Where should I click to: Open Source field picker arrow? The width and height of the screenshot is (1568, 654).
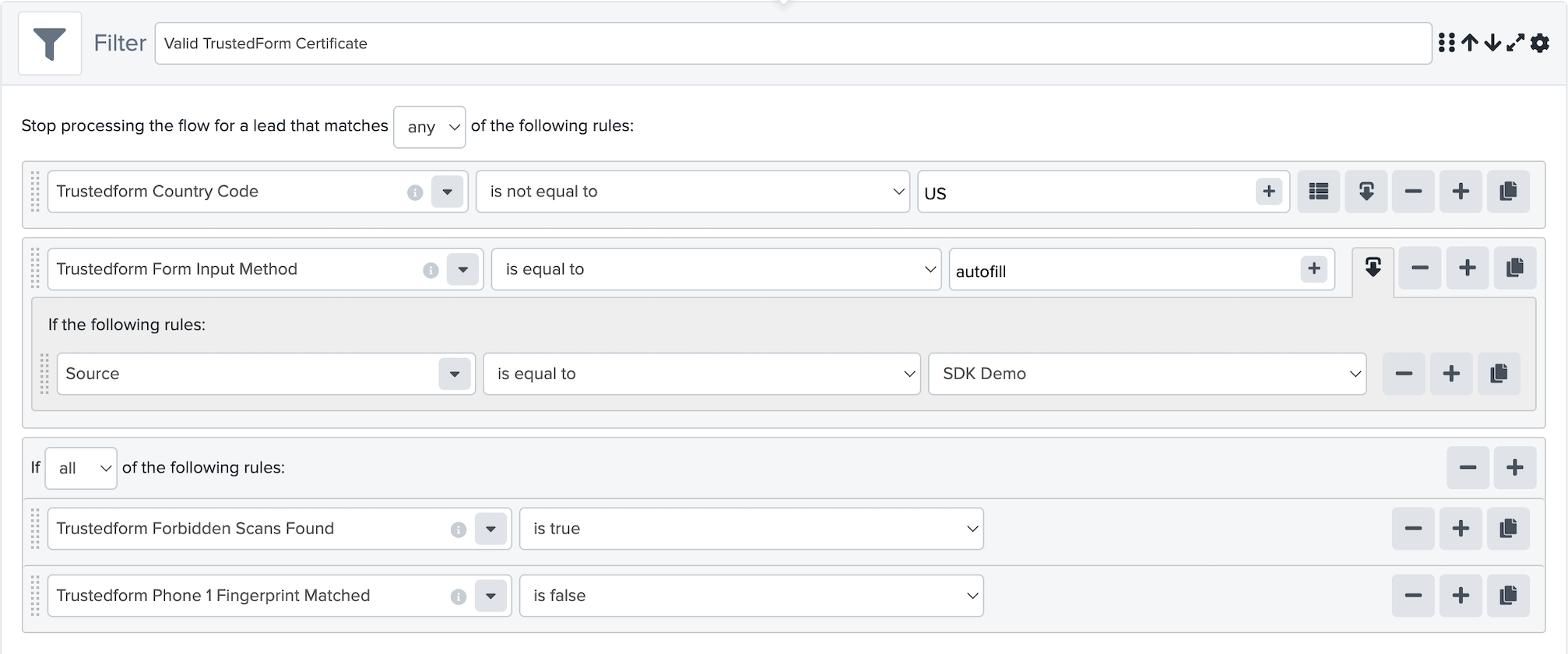tap(455, 374)
